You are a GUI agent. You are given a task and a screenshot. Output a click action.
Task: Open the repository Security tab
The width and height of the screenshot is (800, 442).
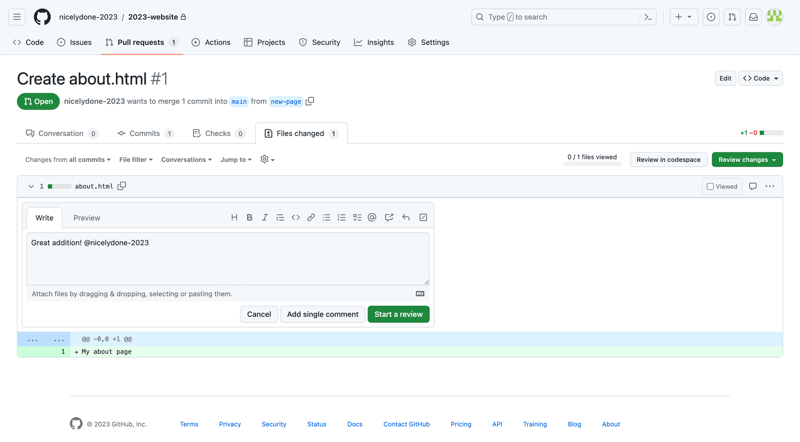[x=319, y=42]
